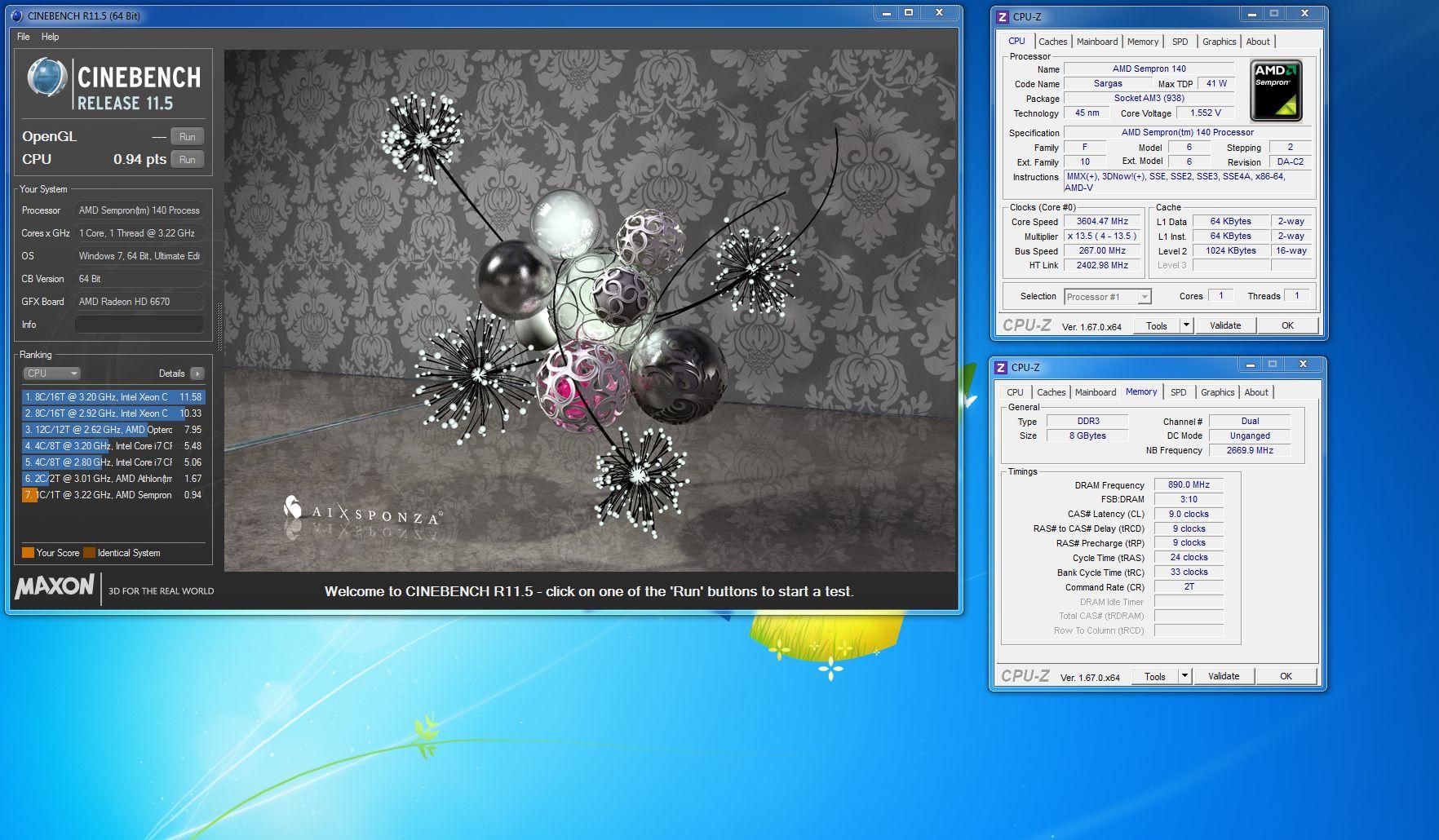The width and height of the screenshot is (1439, 840).
Task: Click the AIXSPONZA logo in the render
Action: point(362,511)
